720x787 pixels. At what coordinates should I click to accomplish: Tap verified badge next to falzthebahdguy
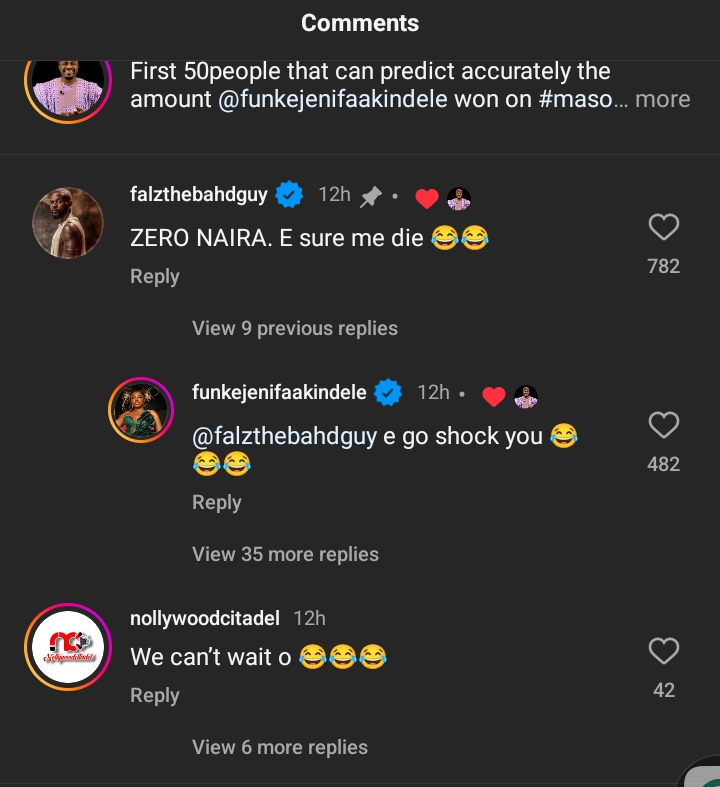290,195
